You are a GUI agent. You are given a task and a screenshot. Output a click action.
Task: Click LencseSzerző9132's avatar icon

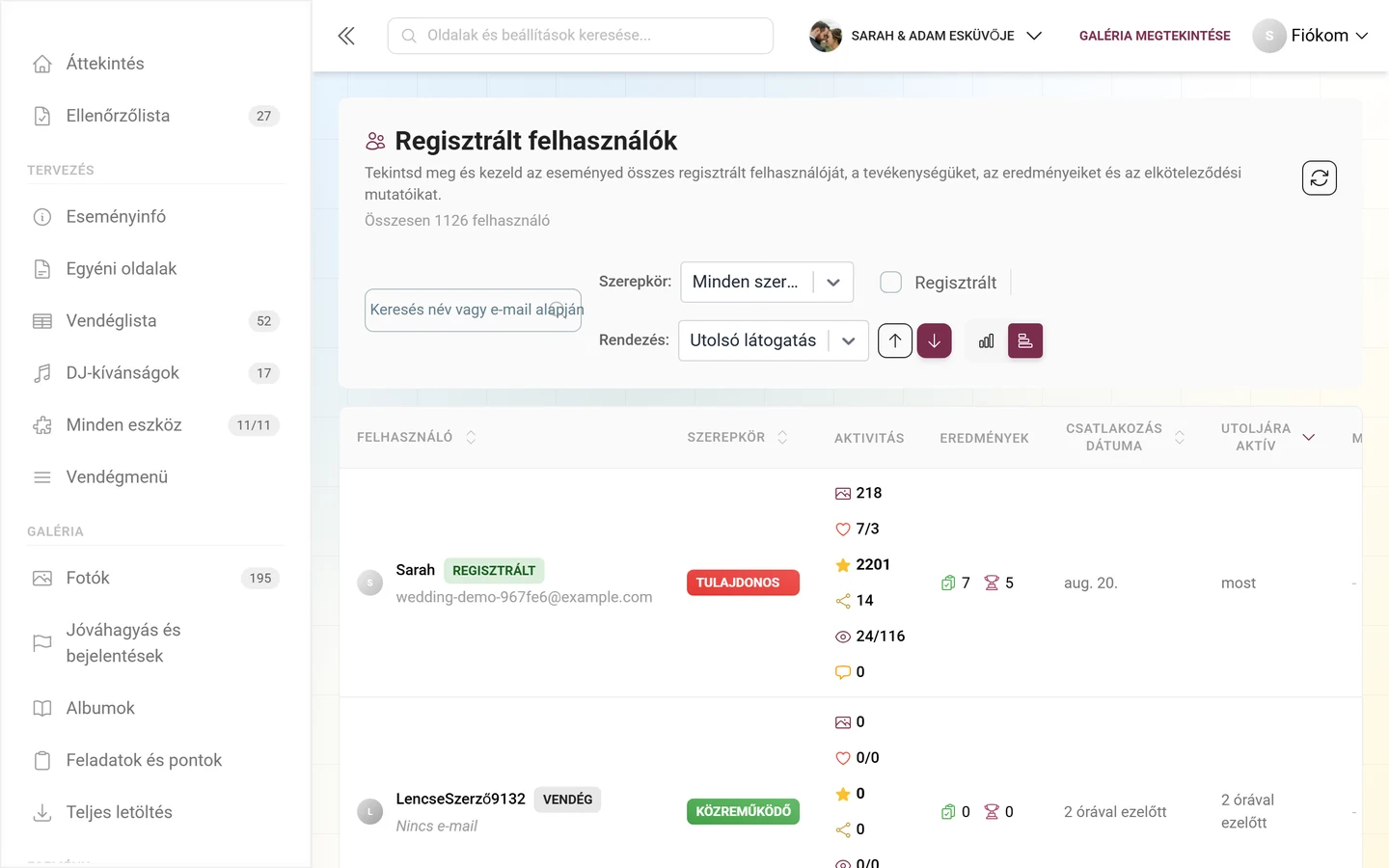370,812
